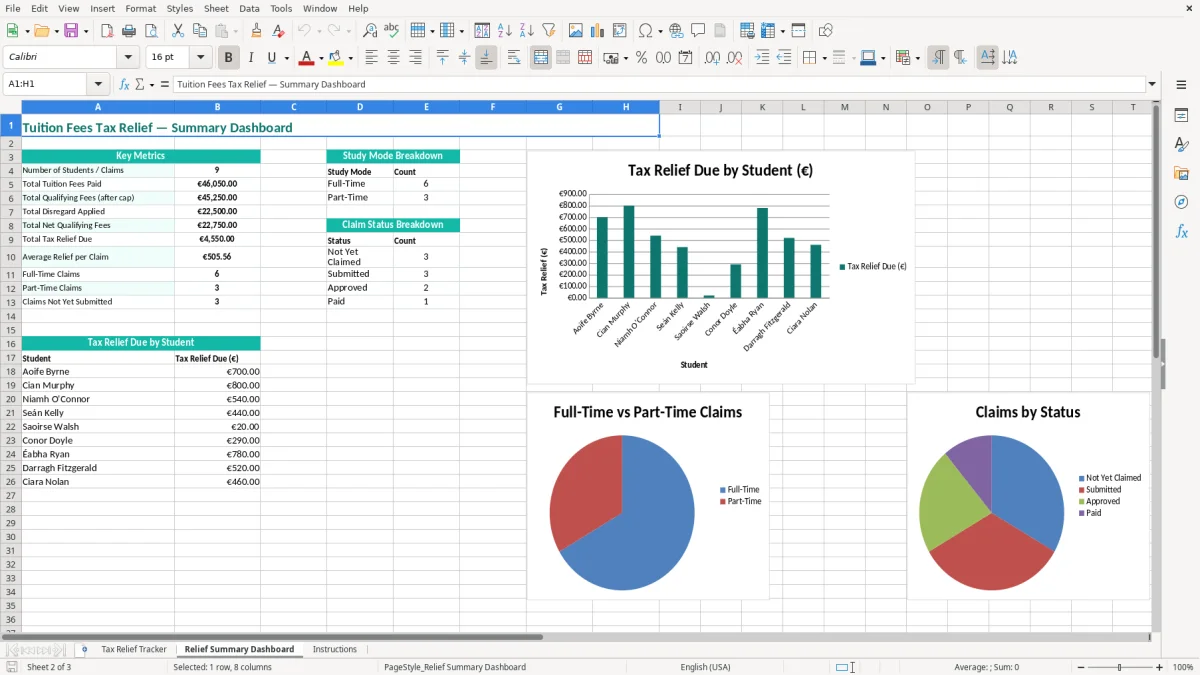The height and width of the screenshot is (675, 1200).
Task: Apply the red font color swatch
Action: [x=306, y=58]
